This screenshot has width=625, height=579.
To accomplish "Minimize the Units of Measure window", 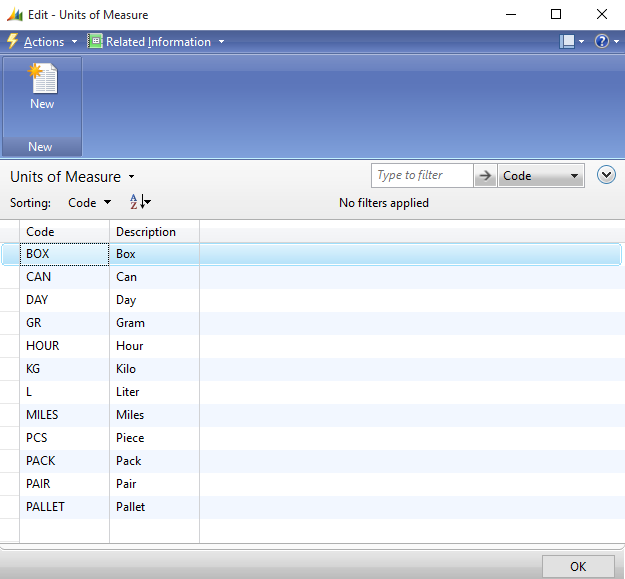I will pyautogui.click(x=511, y=15).
